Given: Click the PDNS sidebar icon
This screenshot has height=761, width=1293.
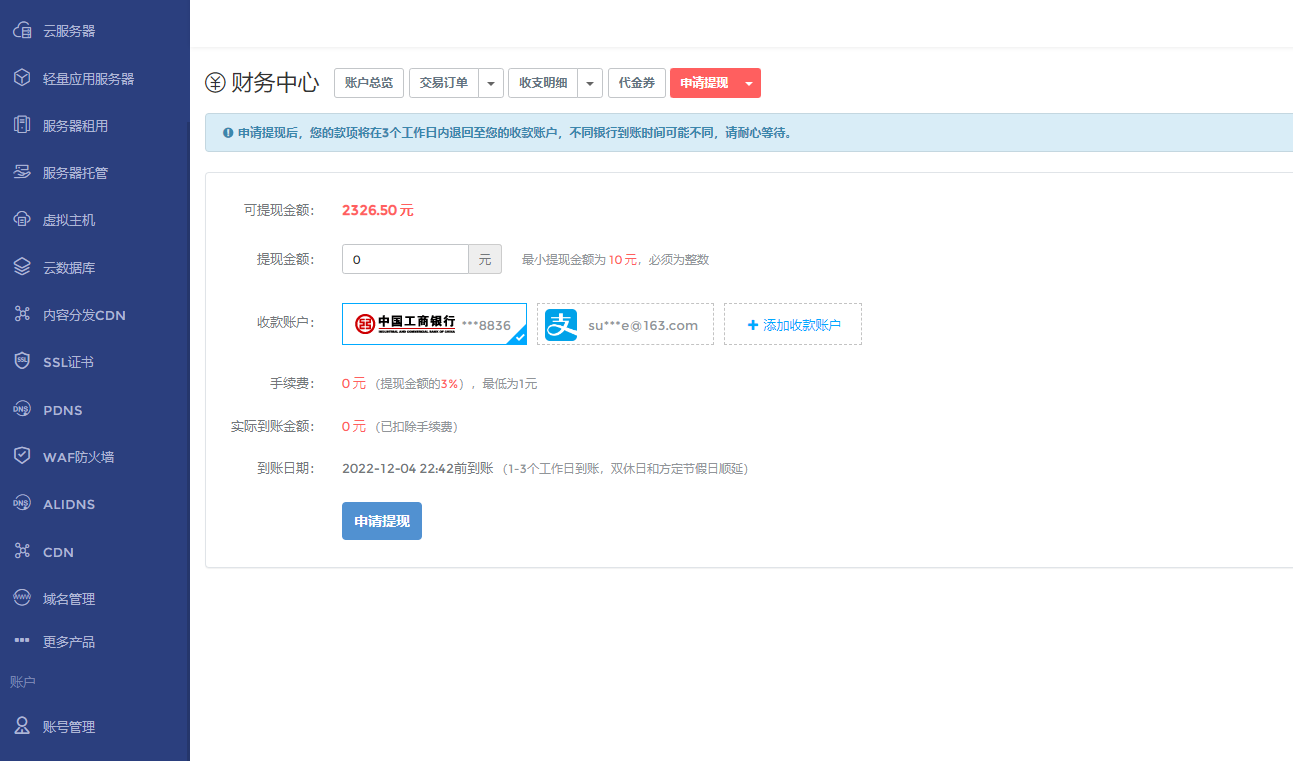Looking at the screenshot, I should click(x=21, y=409).
